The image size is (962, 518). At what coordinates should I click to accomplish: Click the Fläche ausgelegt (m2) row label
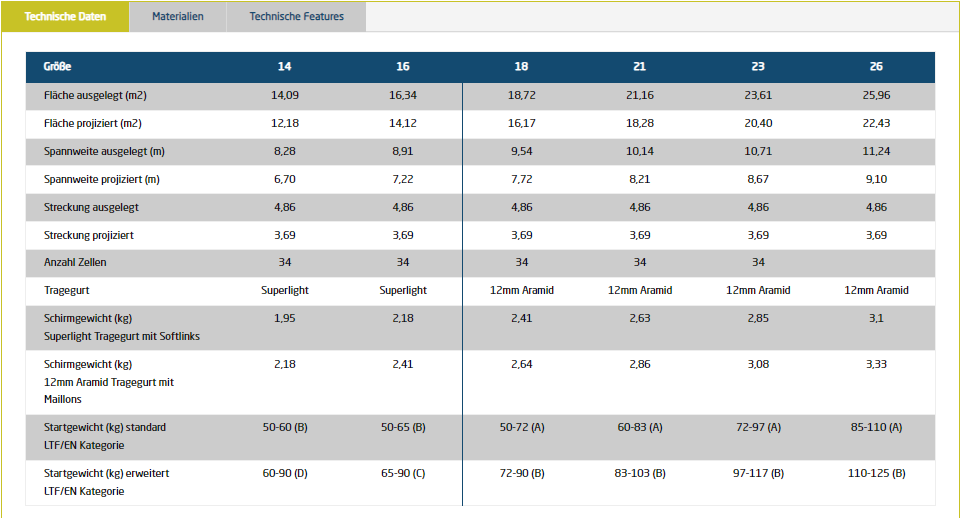click(x=96, y=96)
